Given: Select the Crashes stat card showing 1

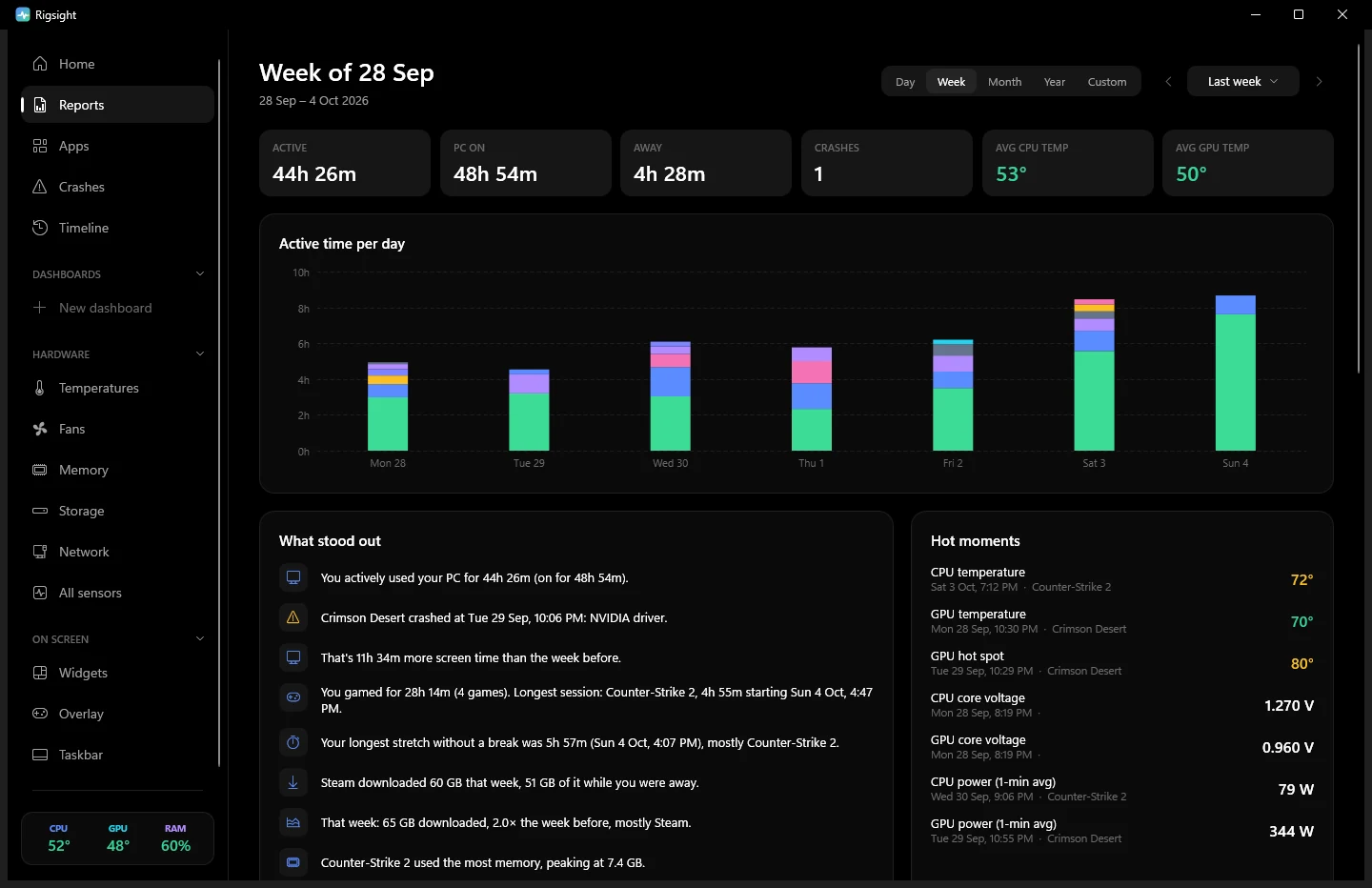Looking at the screenshot, I should (x=887, y=163).
